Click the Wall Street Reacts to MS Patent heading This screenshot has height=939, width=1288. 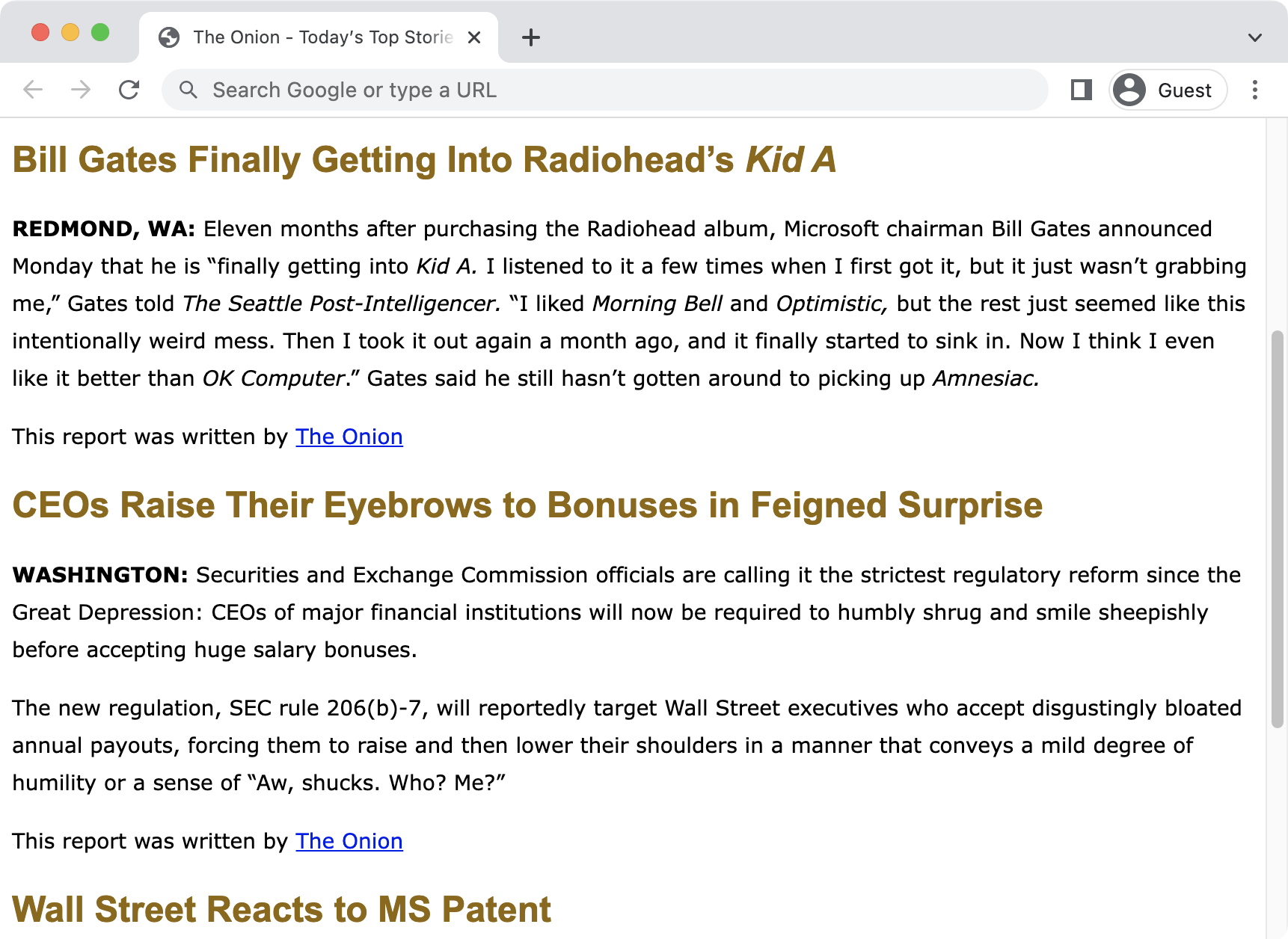pos(281,910)
